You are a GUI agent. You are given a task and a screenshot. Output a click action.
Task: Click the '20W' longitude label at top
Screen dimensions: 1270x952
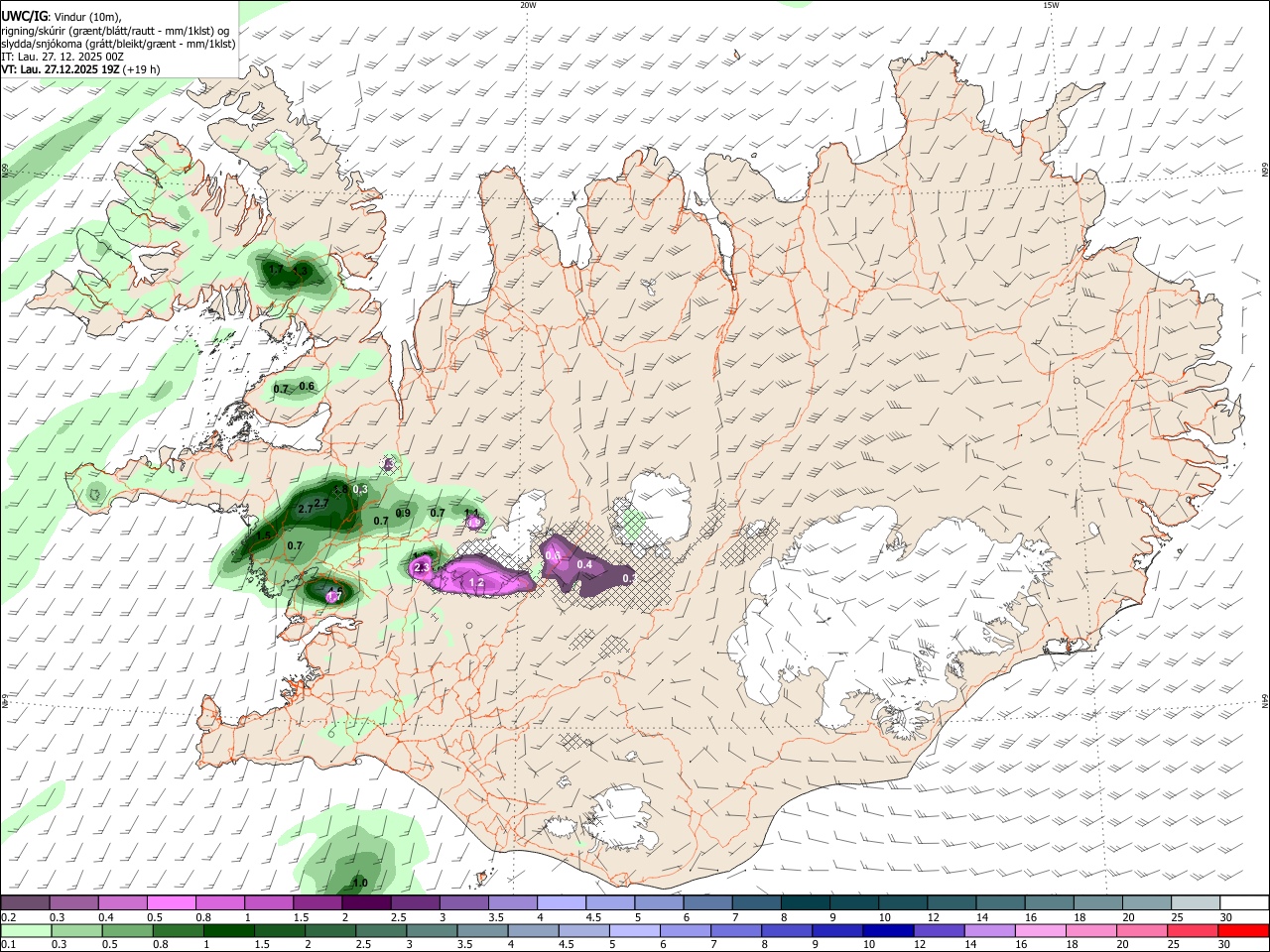[x=528, y=4]
